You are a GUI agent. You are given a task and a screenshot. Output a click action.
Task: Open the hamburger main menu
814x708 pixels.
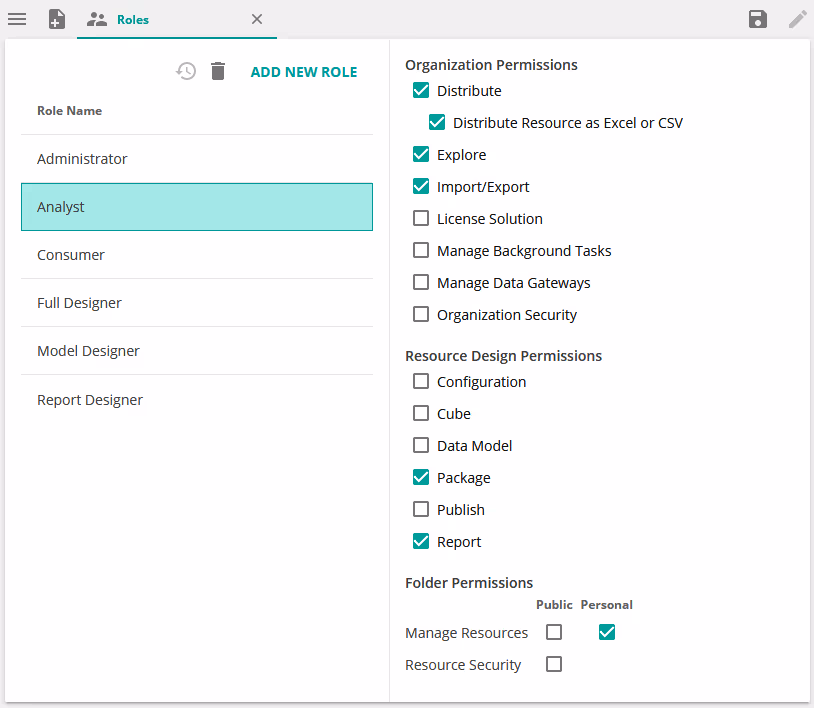tap(17, 19)
